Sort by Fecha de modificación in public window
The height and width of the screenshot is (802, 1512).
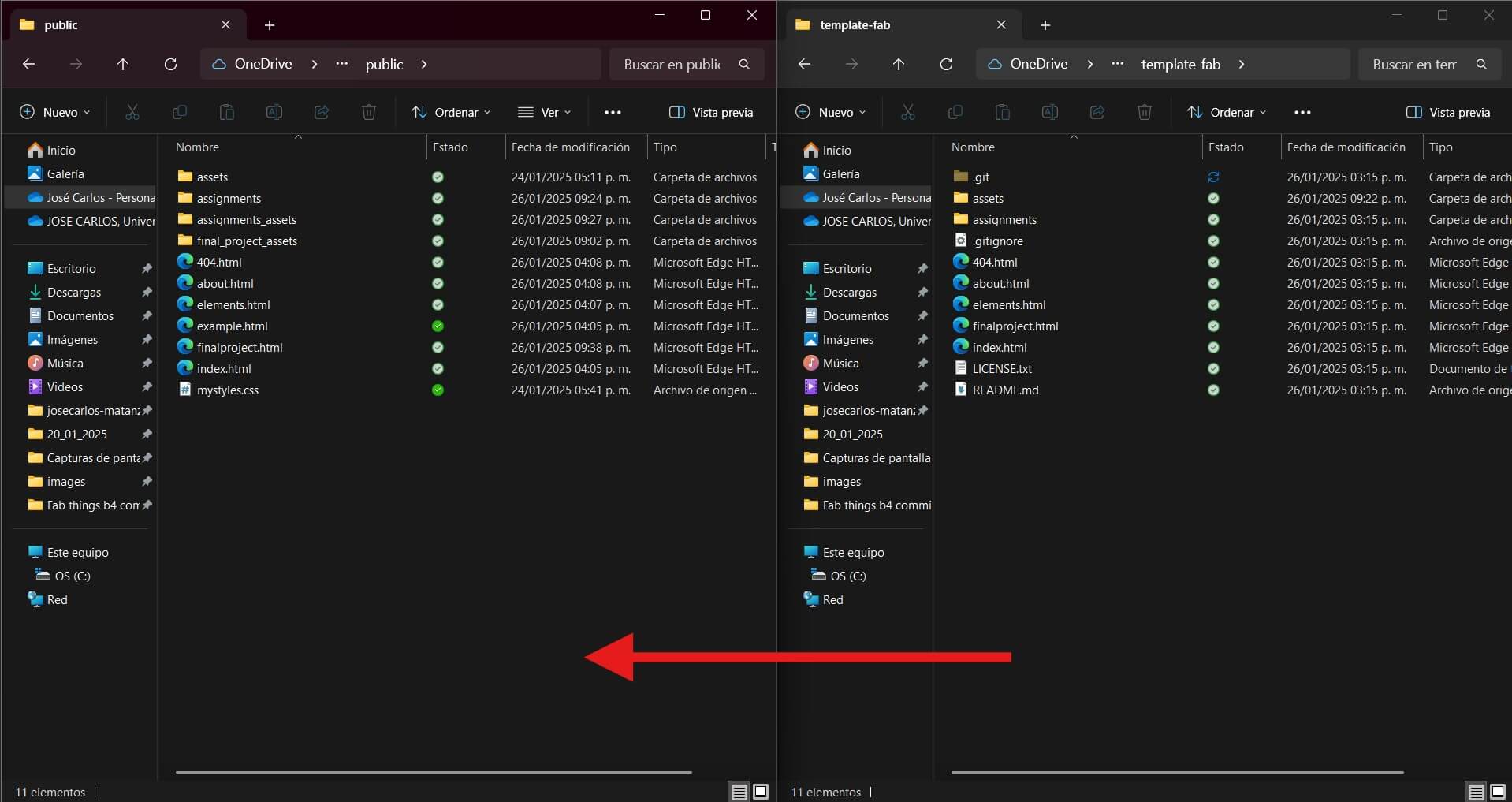click(x=571, y=147)
